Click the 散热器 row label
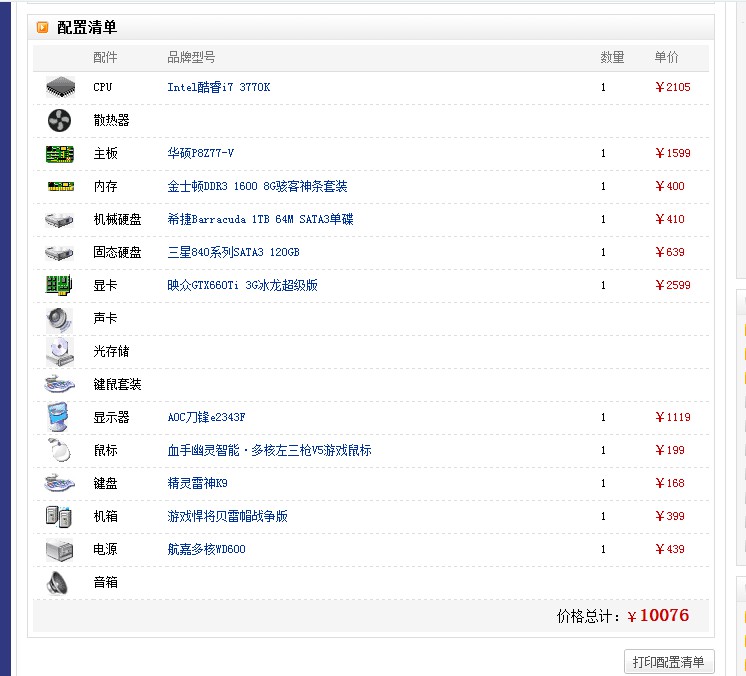Screen dimensions: 746x676 111,120
